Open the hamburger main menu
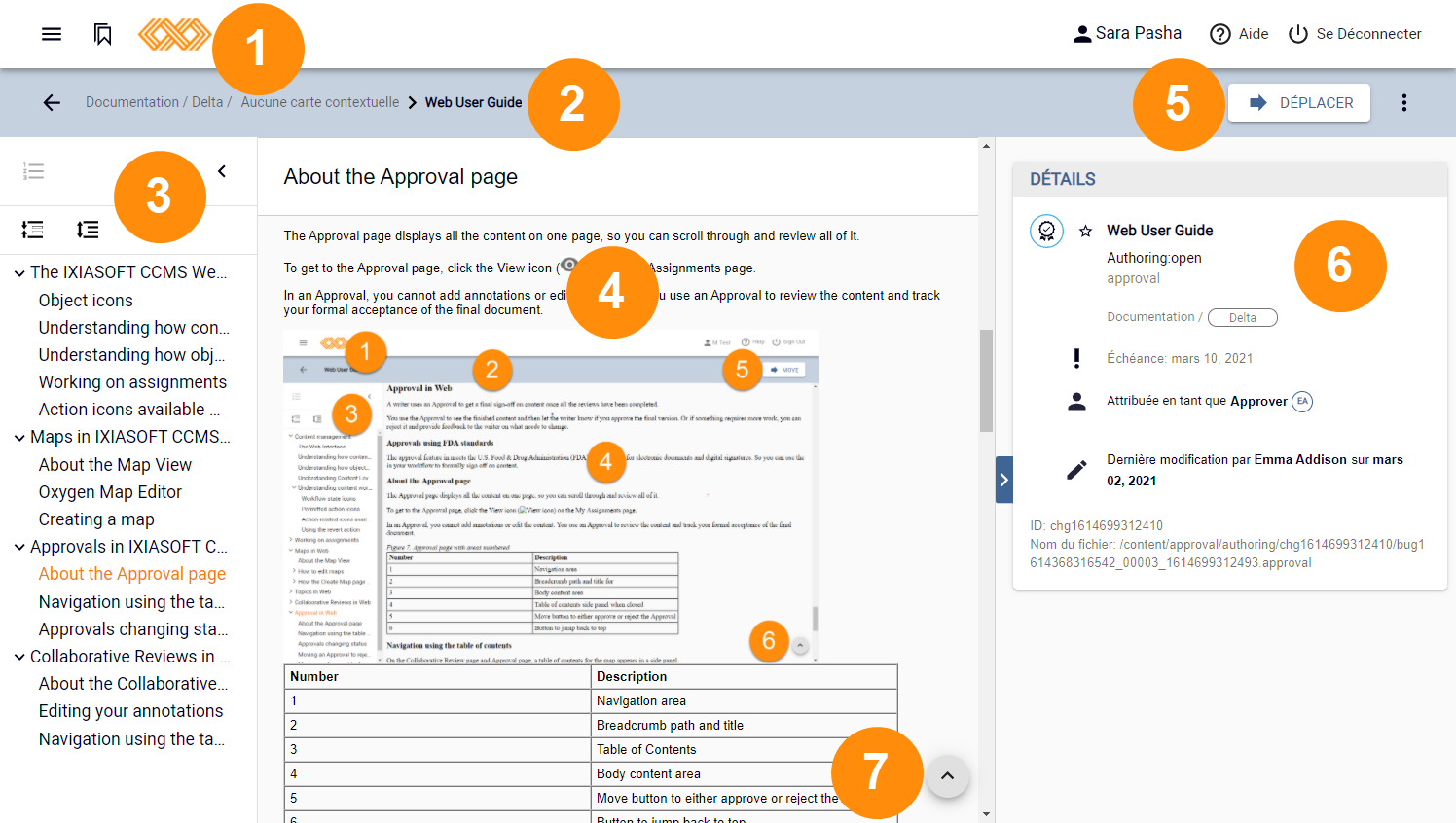The height and width of the screenshot is (823, 1456). pyautogui.click(x=52, y=34)
